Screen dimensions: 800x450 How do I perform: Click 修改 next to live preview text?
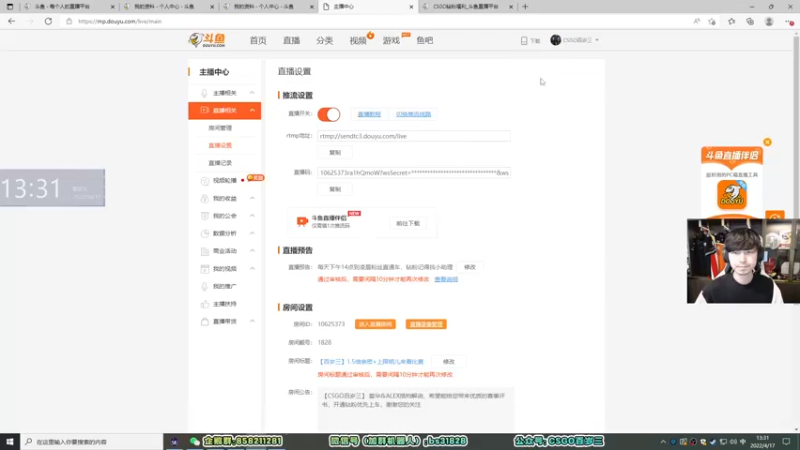click(470, 267)
